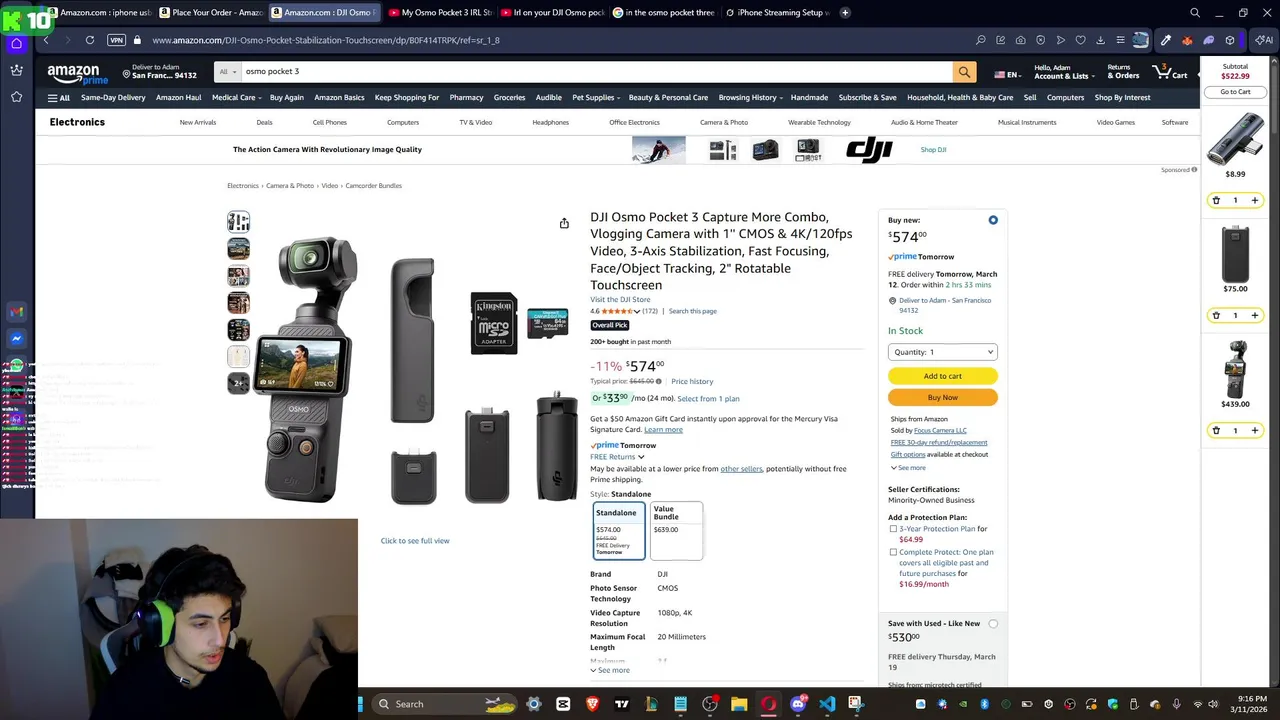
Task: Open the Cart icon in Amazon header
Action: (x=1170, y=72)
